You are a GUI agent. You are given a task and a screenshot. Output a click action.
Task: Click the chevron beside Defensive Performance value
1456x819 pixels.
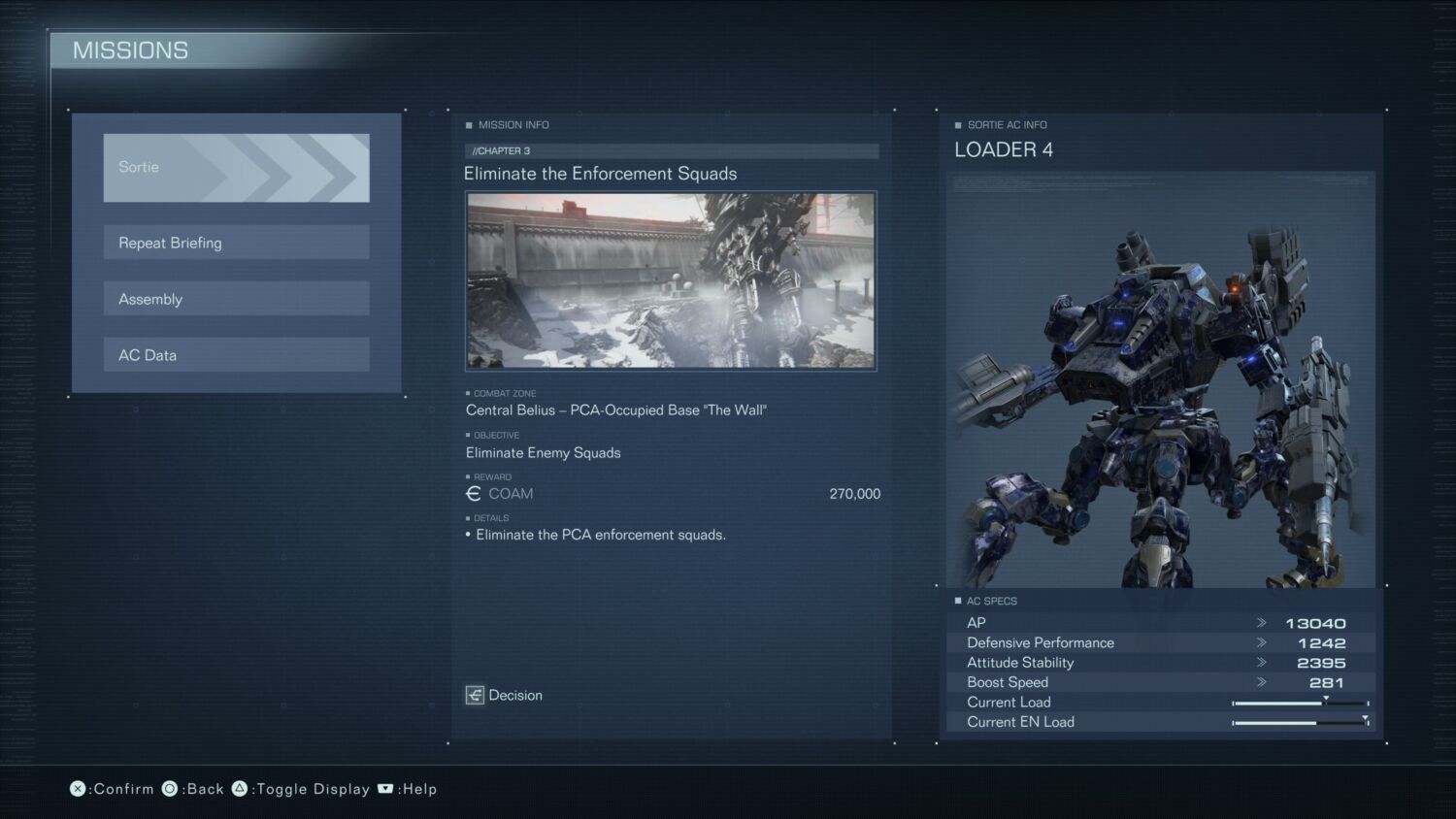(x=1262, y=642)
